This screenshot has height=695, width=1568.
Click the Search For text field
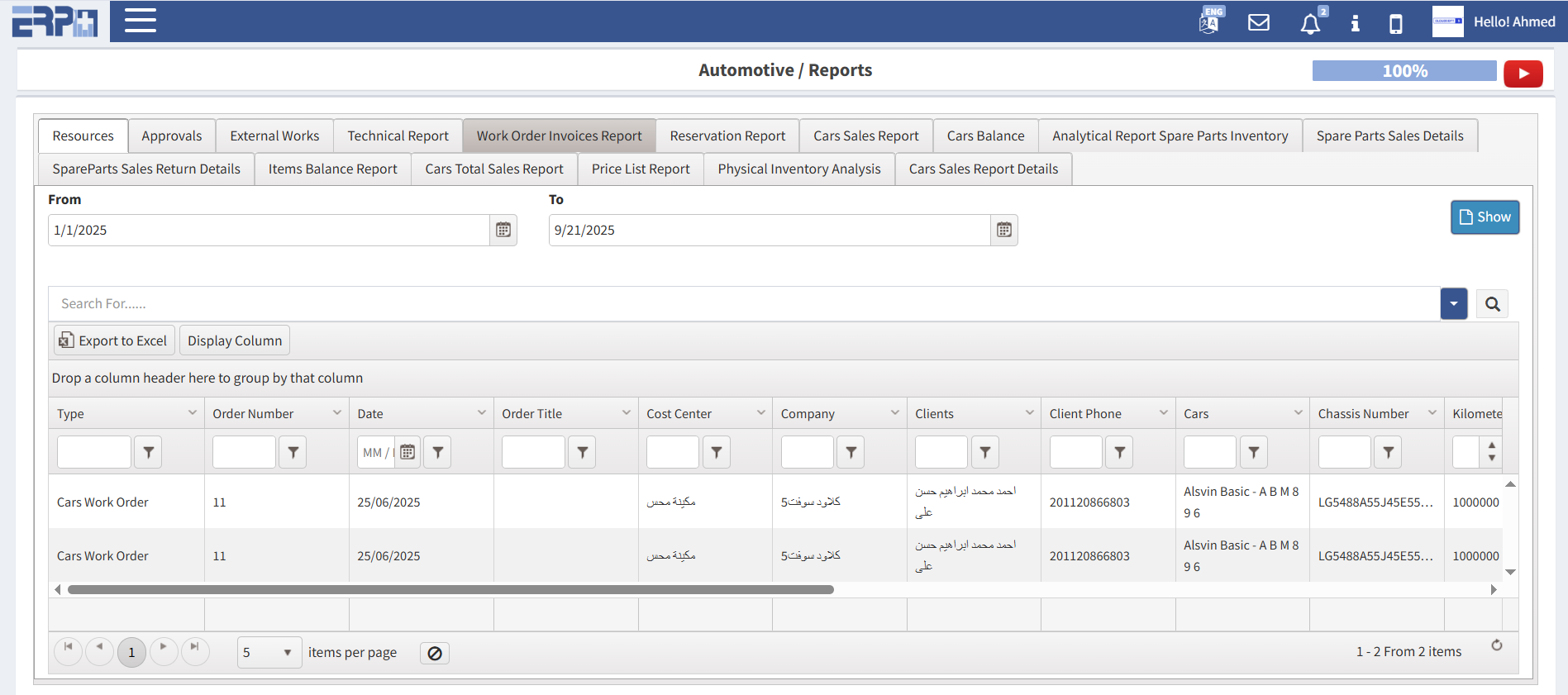[744, 304]
